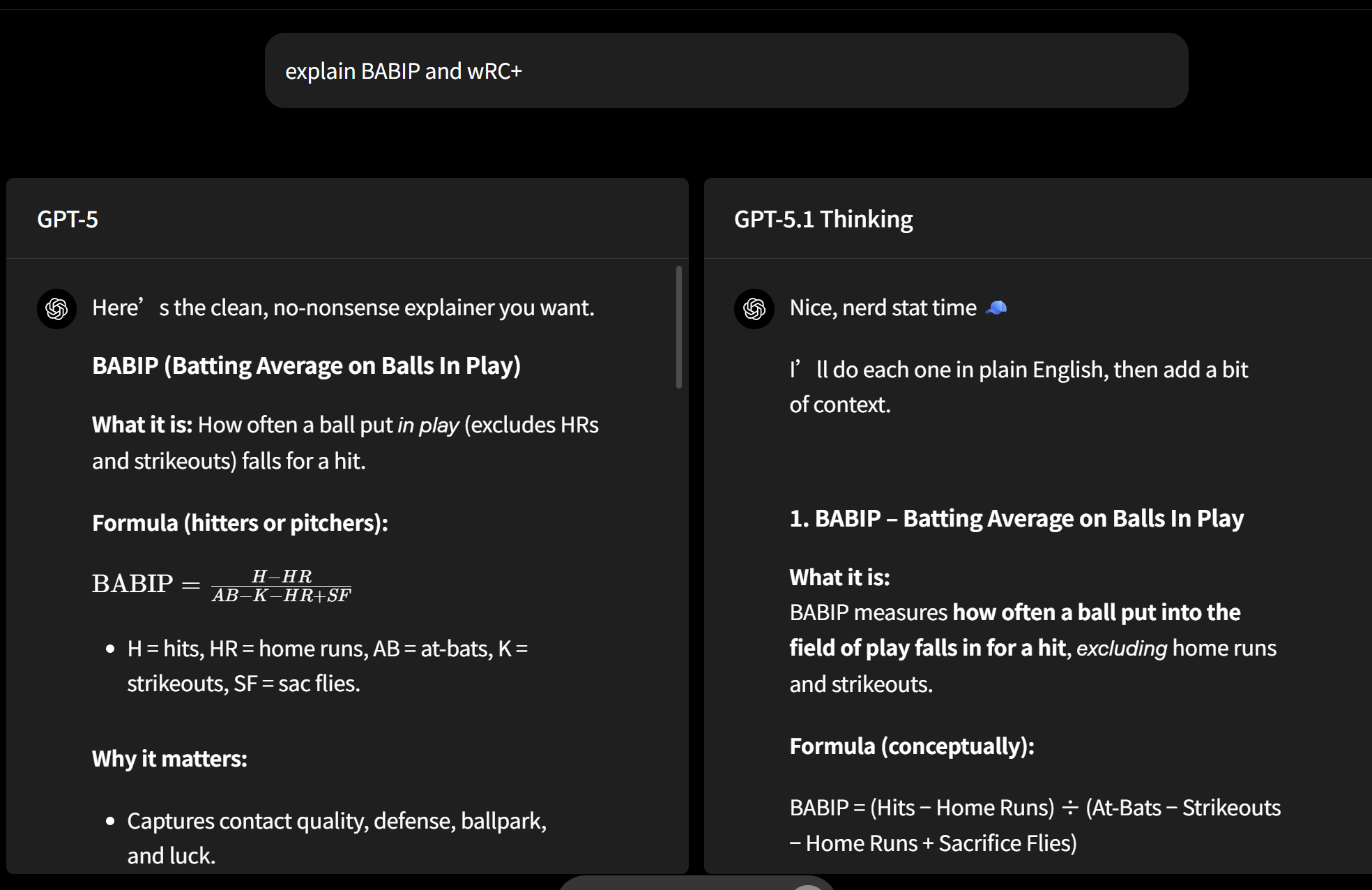Select the GPT-5 panel header
Image resolution: width=1372 pixels, height=890 pixels.
(68, 219)
